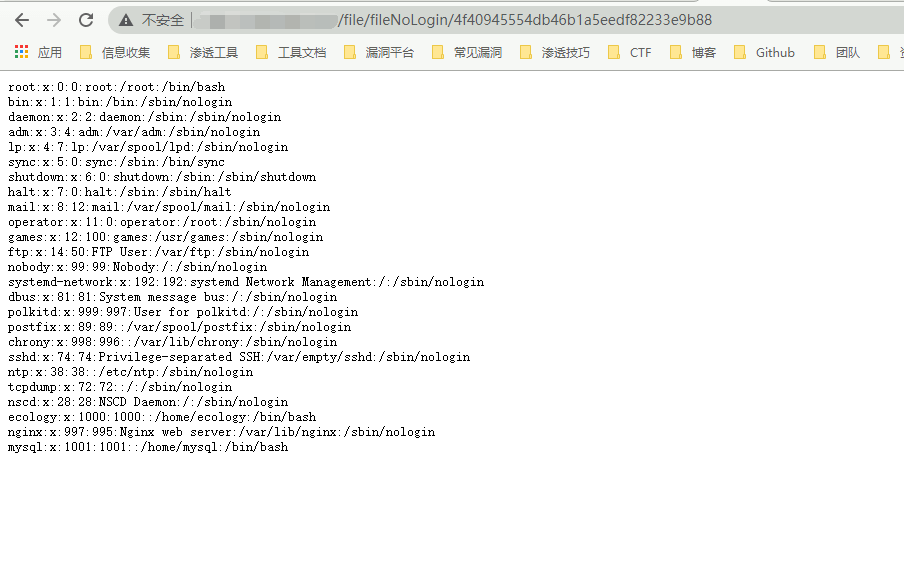
Task: Open the 信息收集 bookmark folder
Action: [115, 52]
